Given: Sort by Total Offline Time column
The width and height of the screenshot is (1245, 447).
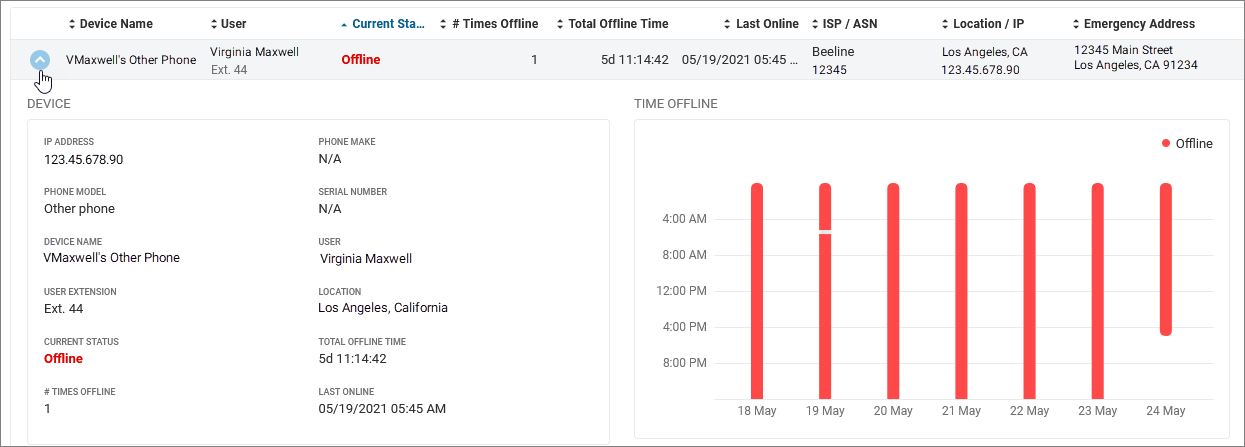Looking at the screenshot, I should (x=617, y=23).
